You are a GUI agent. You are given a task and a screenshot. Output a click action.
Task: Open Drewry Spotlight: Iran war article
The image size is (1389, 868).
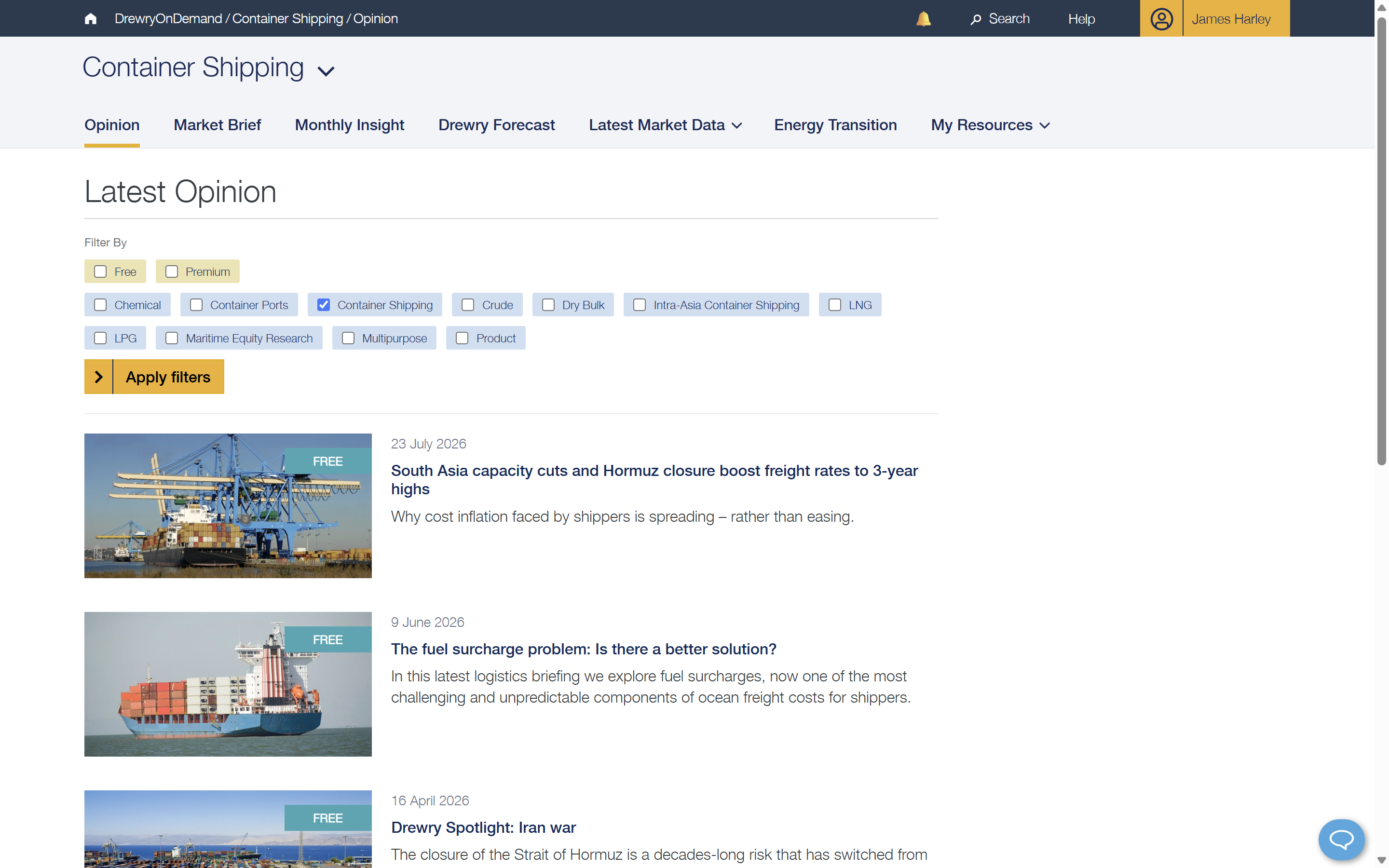coord(483,827)
